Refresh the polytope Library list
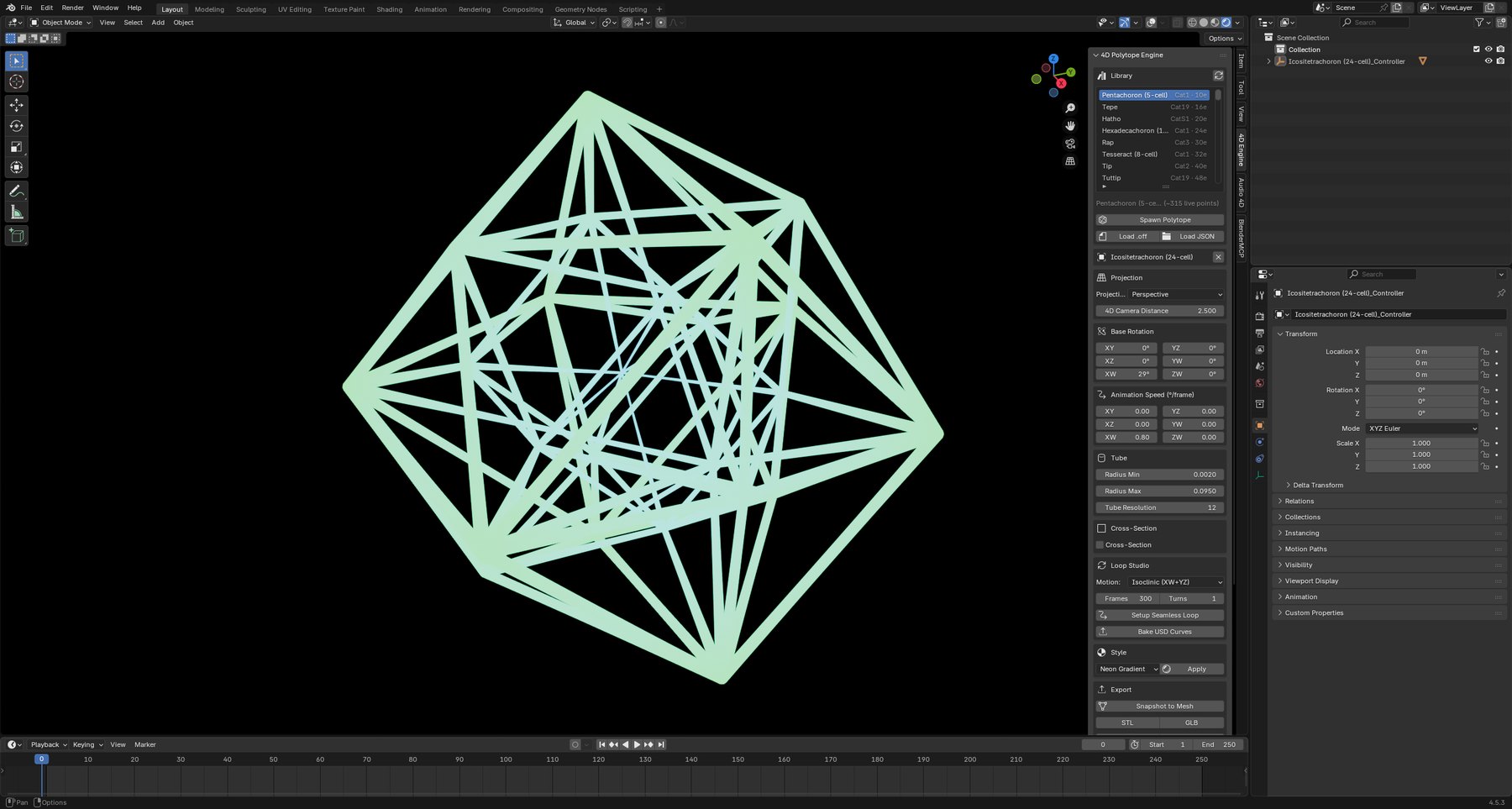The height and width of the screenshot is (809, 1512). [1218, 76]
